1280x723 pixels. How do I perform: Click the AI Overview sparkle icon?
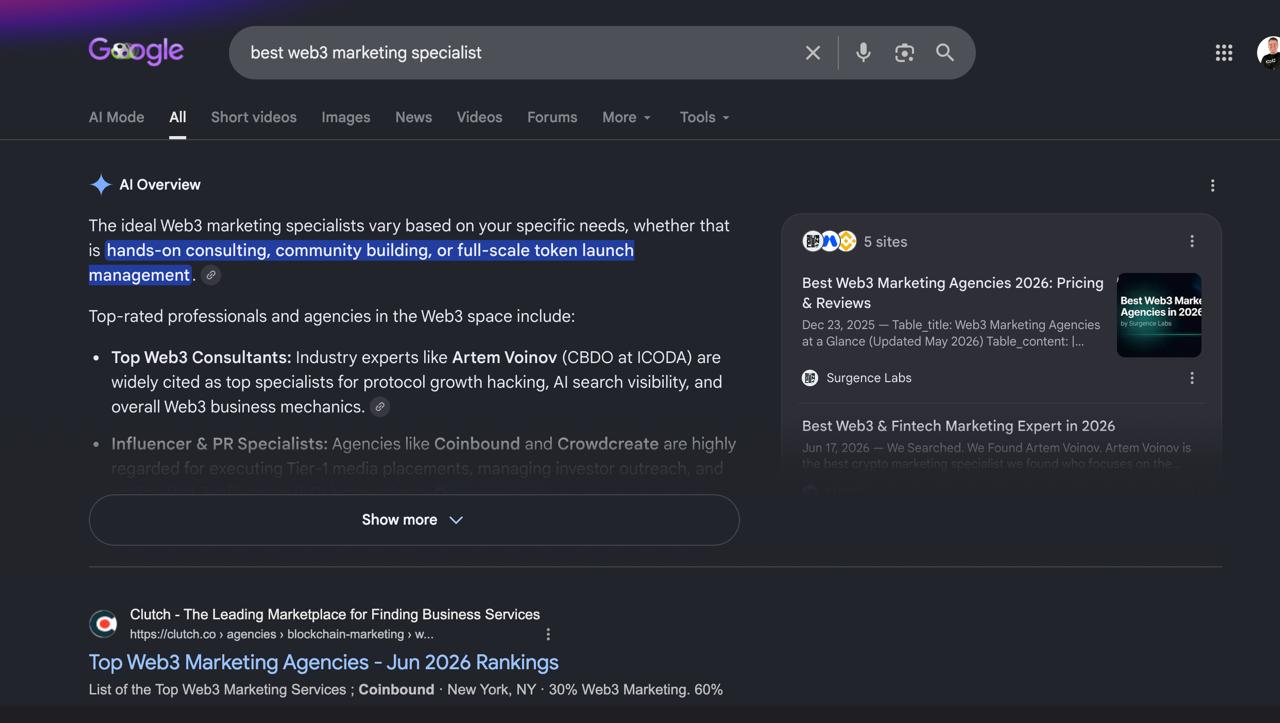tap(100, 185)
